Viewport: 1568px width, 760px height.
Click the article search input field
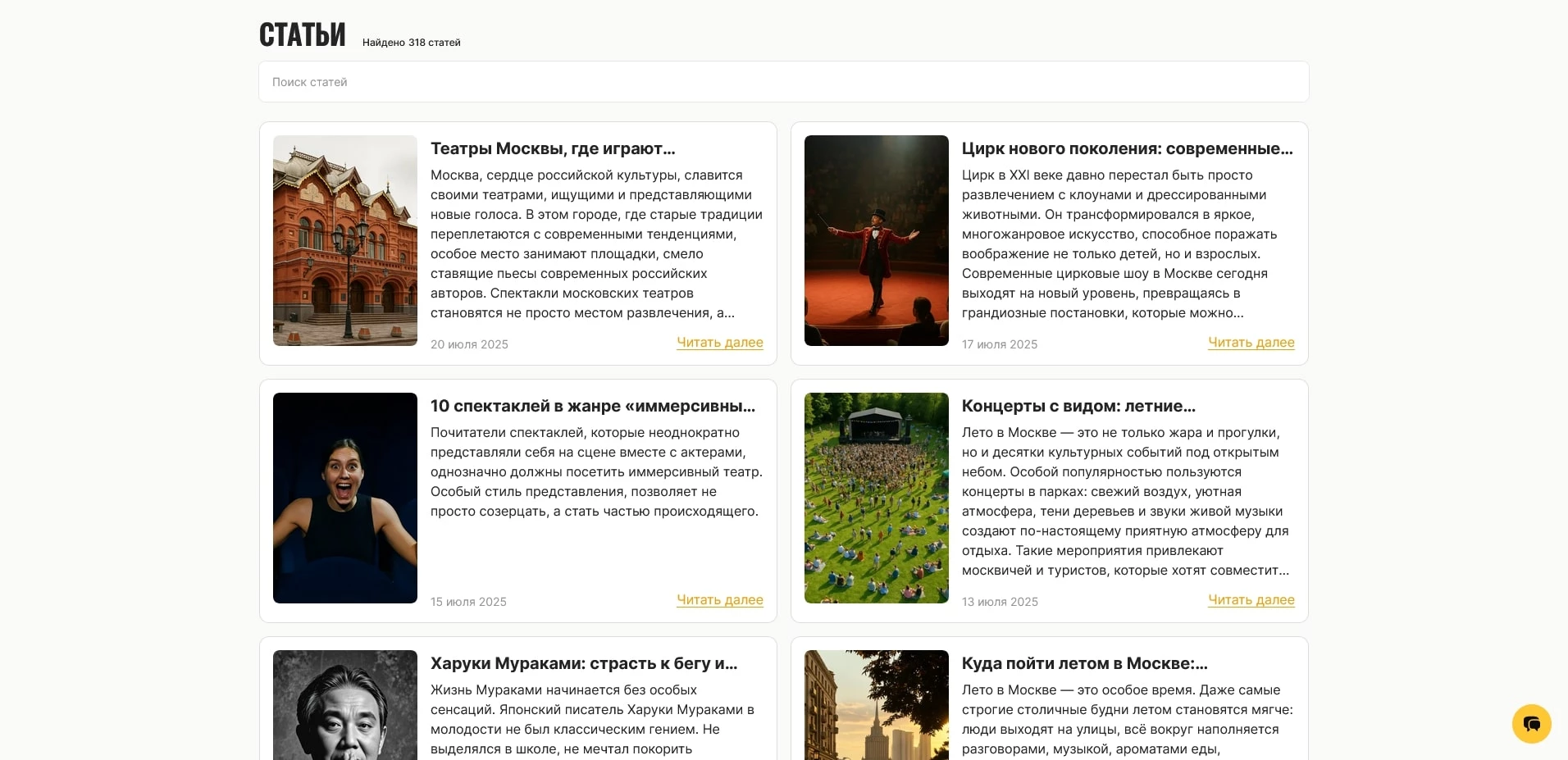(x=783, y=81)
